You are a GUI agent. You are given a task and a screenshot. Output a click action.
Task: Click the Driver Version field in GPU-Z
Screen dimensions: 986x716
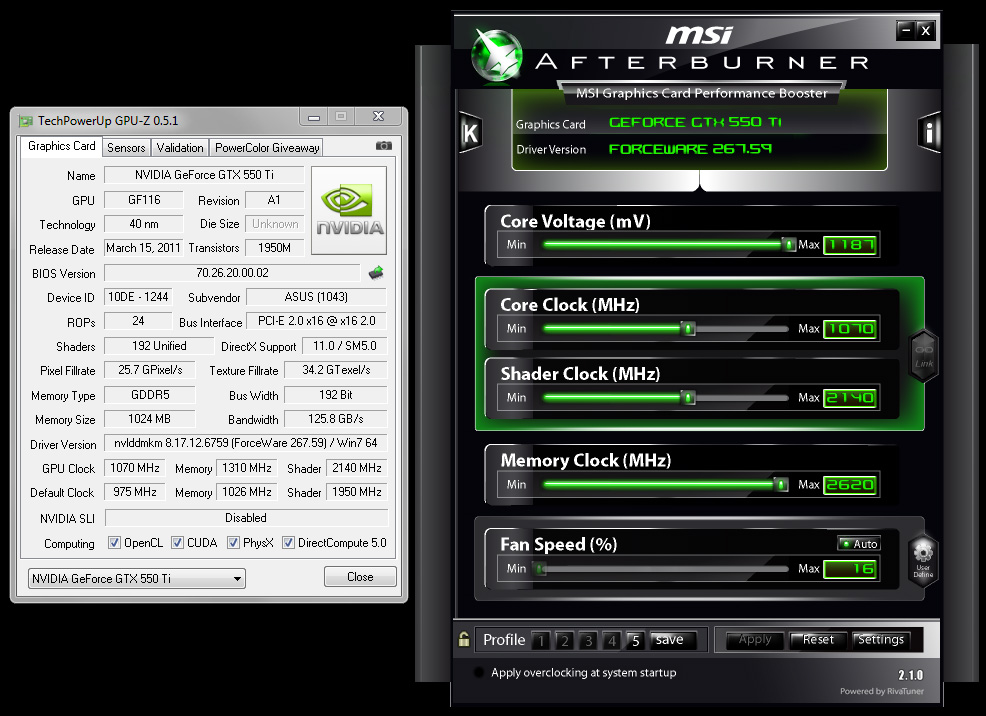point(245,443)
